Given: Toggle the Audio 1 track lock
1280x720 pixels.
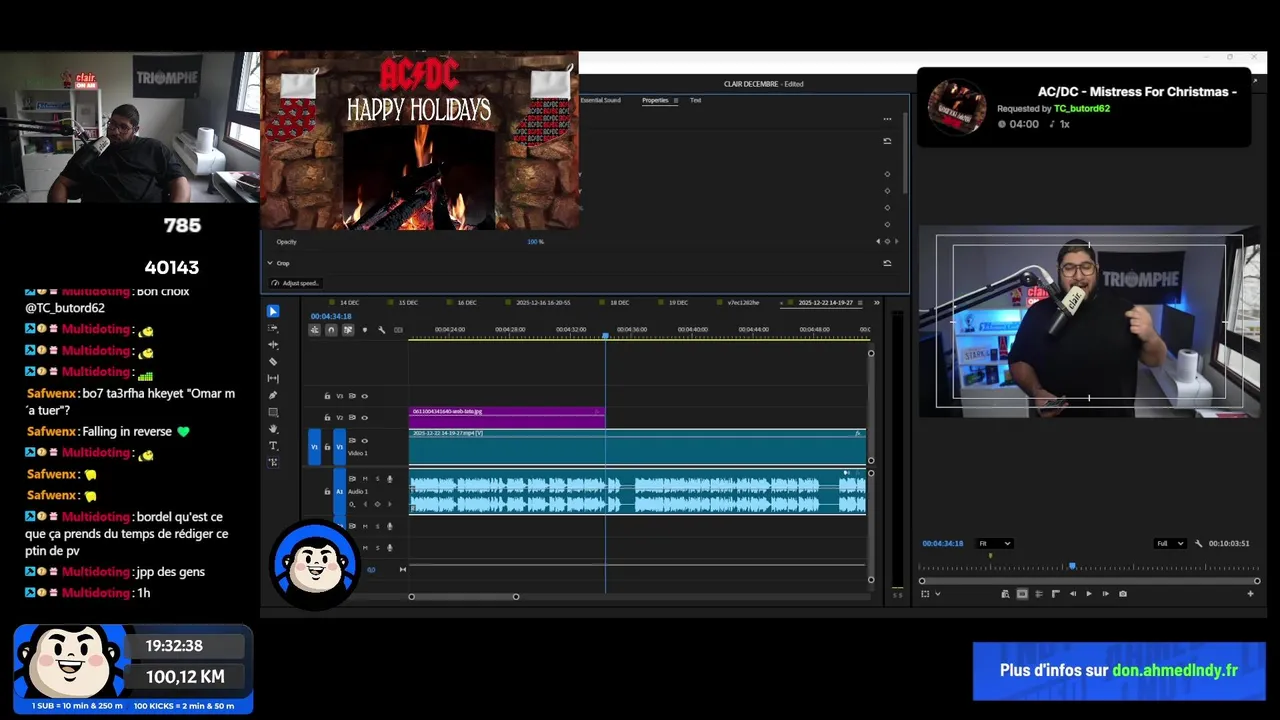Looking at the screenshot, I should [327, 491].
